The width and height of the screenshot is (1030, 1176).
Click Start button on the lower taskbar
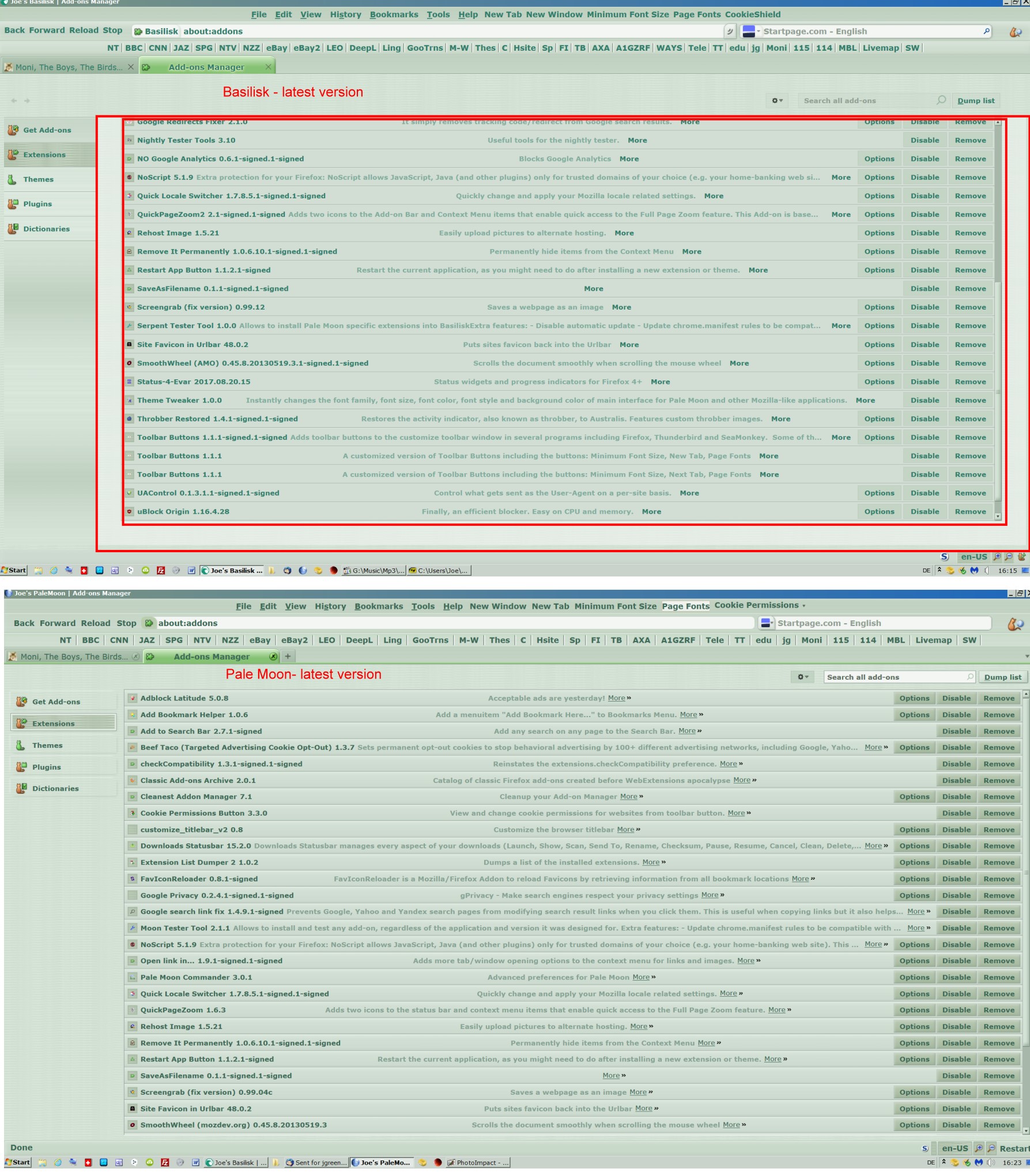17,1162
